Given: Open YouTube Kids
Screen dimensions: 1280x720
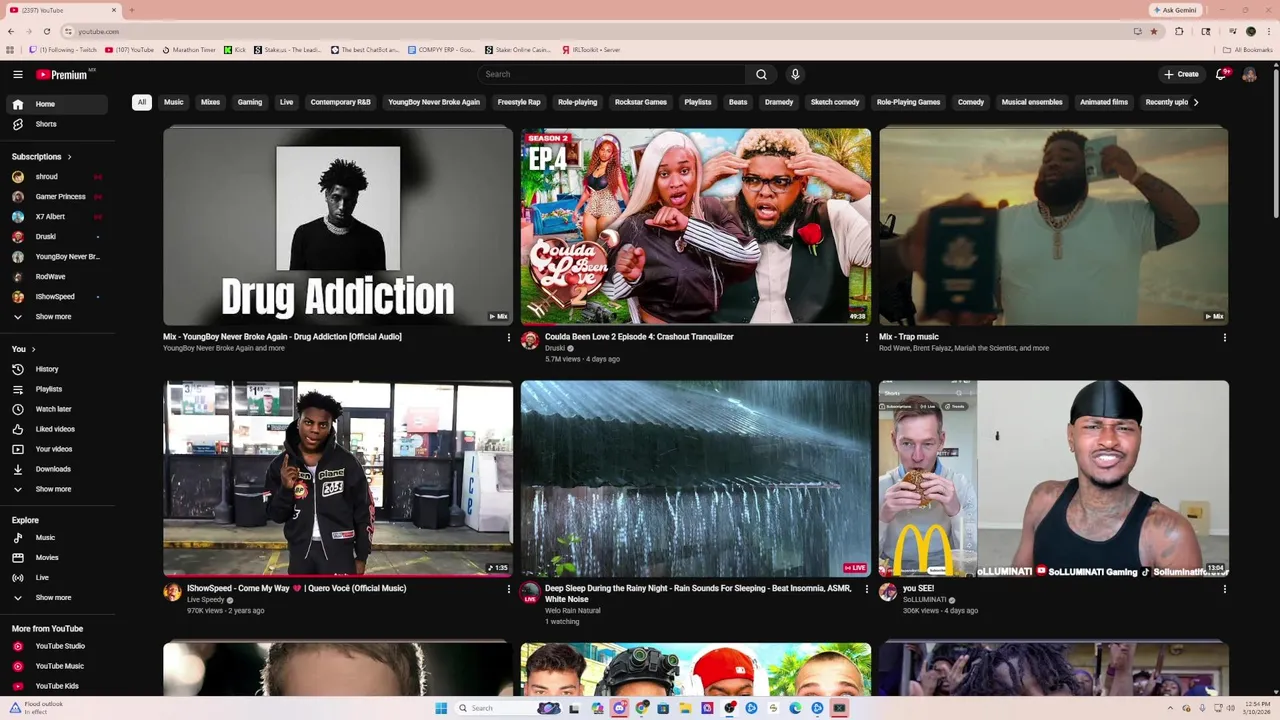Looking at the screenshot, I should tap(56, 686).
